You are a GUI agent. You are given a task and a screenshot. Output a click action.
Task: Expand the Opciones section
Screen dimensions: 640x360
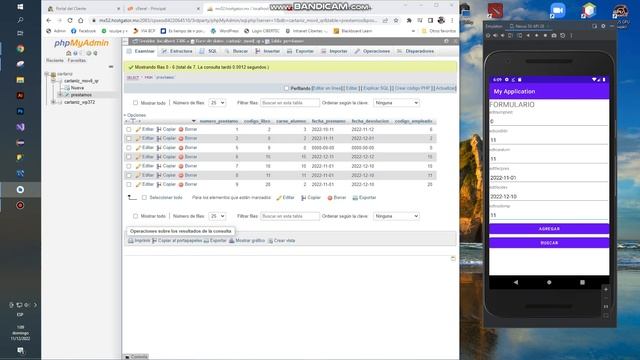click(135, 115)
